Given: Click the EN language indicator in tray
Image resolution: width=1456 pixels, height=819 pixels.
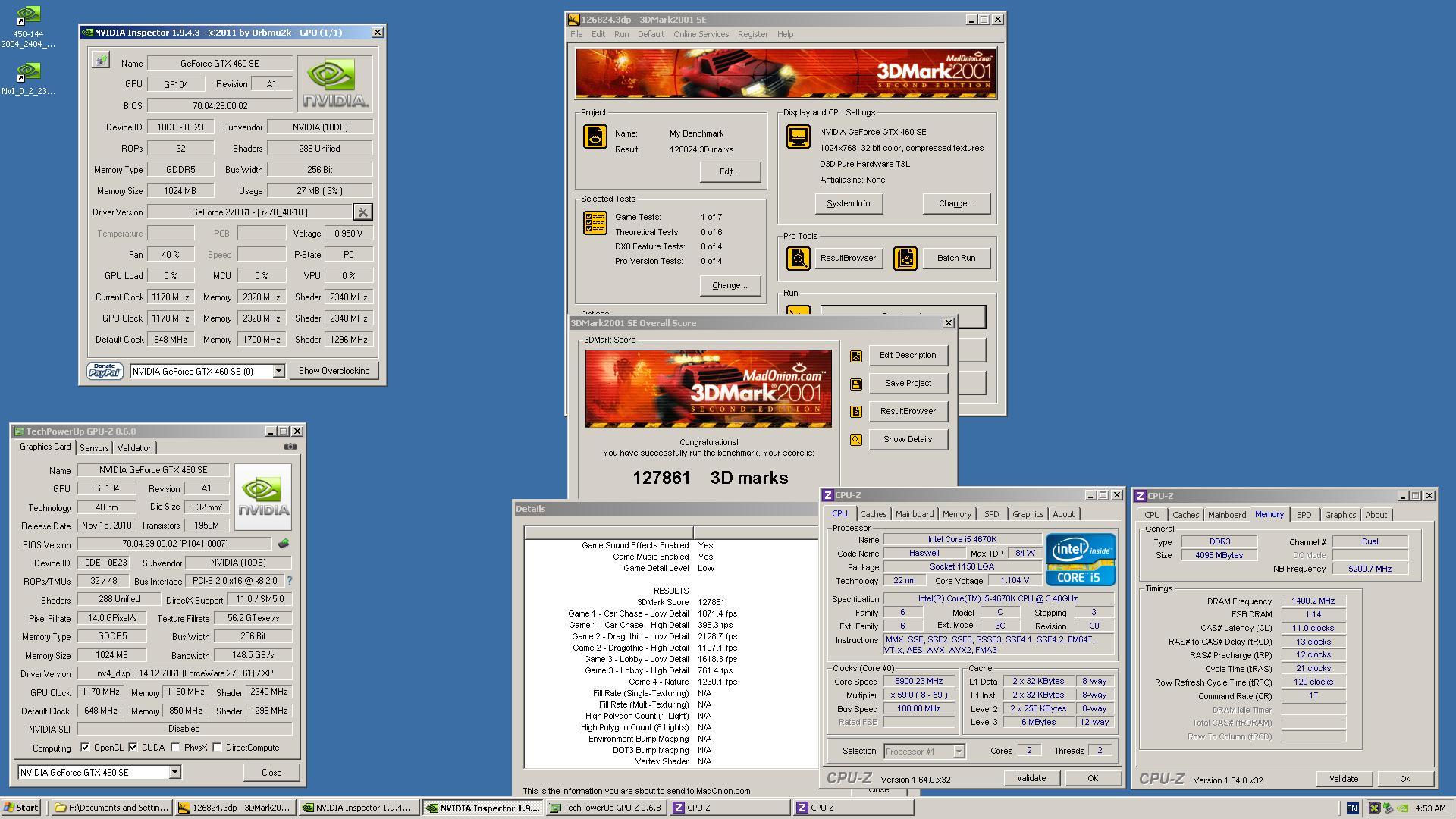Looking at the screenshot, I should (x=1352, y=808).
